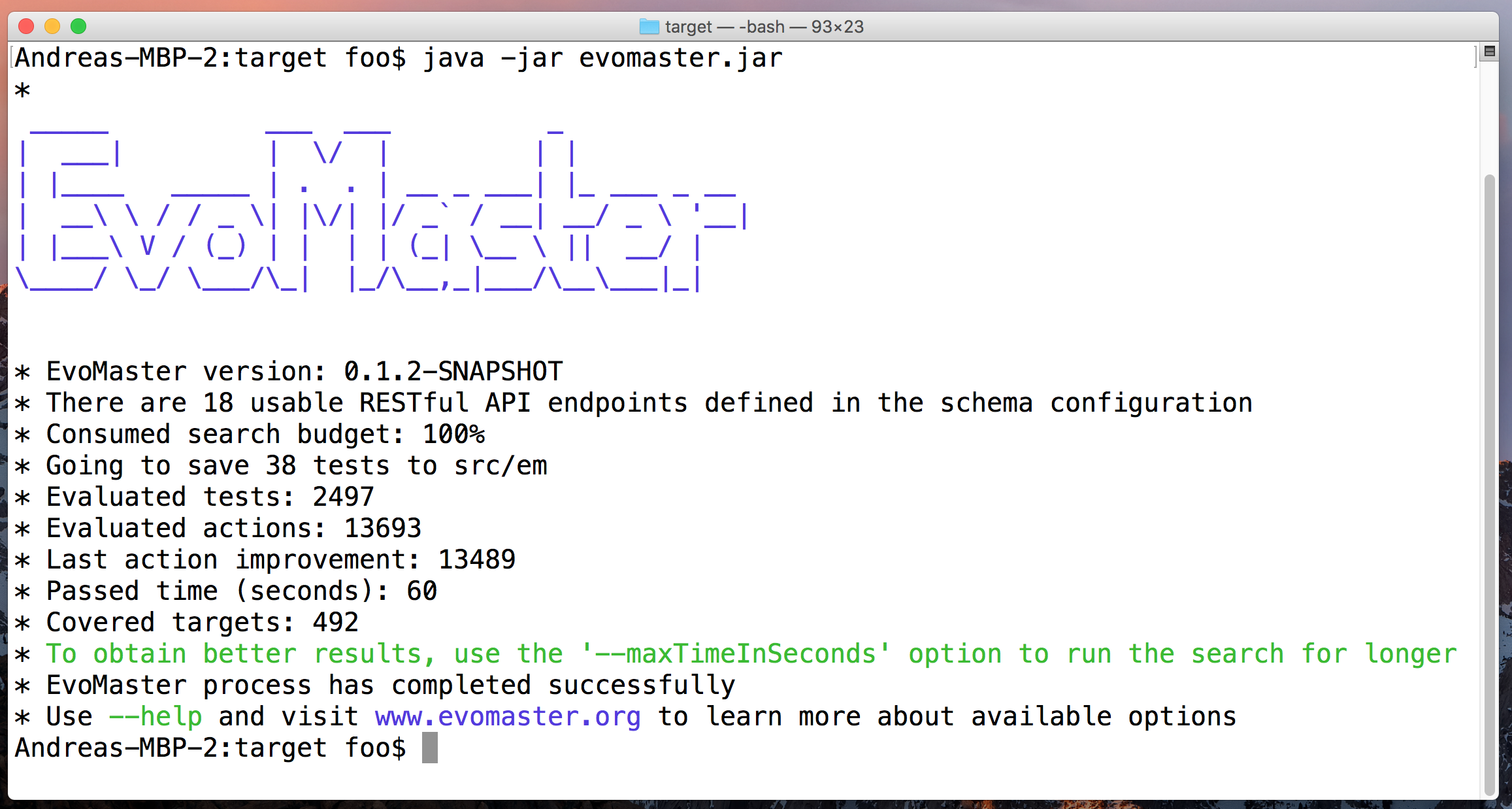This screenshot has width=1512, height=809.
Task: Click the split pane icon at top right
Action: click(1490, 51)
